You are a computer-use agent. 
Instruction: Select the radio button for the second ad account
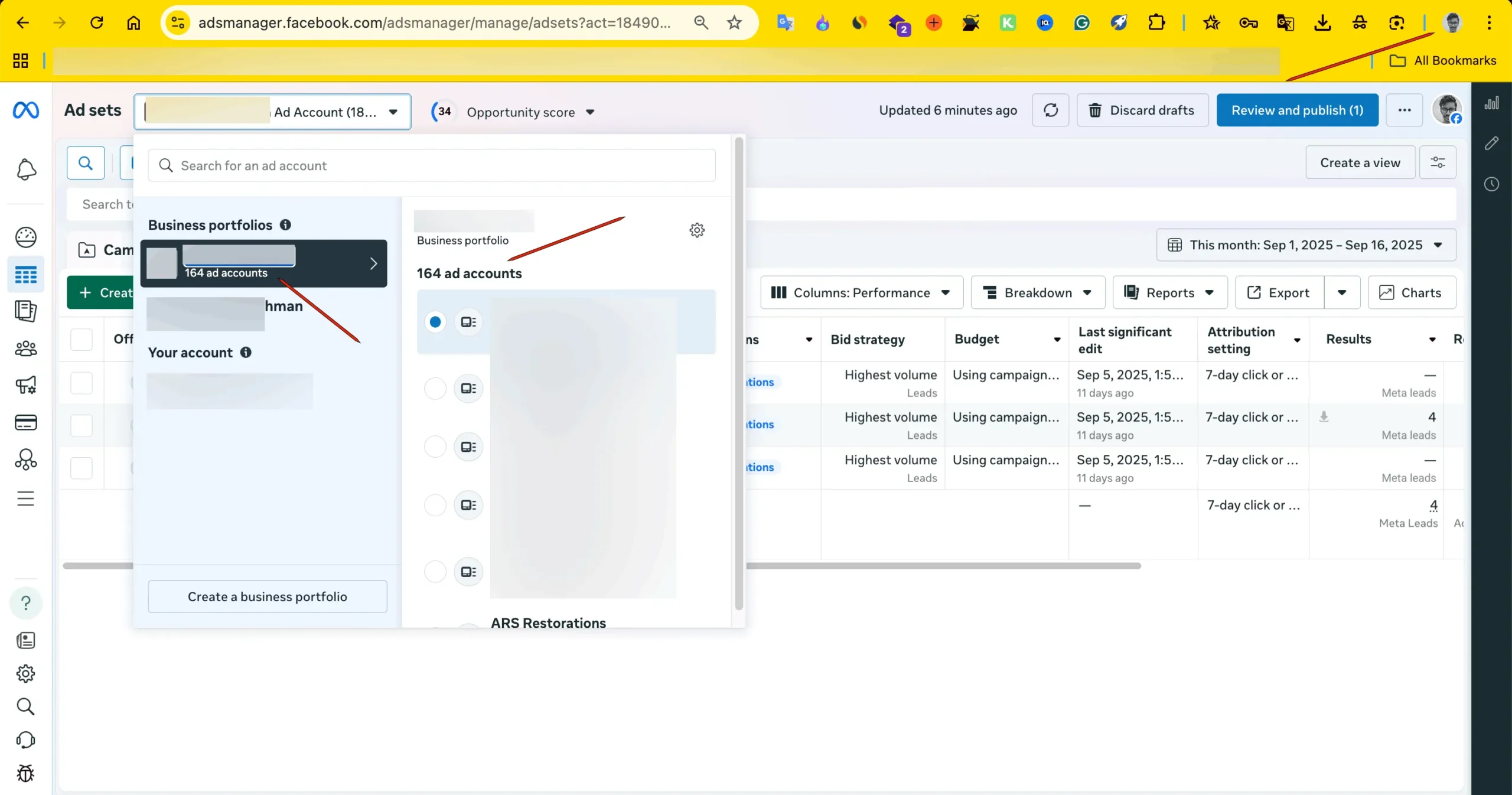coord(435,389)
